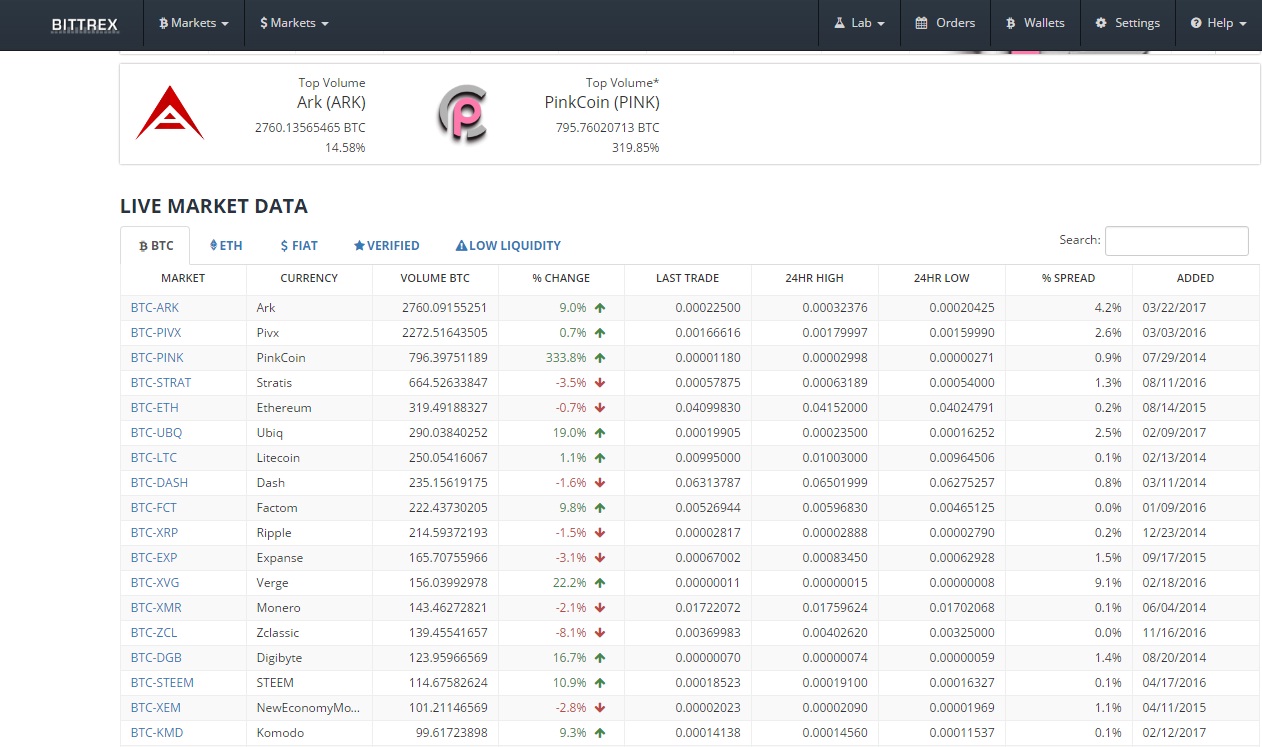Open the BTC-XRP market link

pos(154,533)
